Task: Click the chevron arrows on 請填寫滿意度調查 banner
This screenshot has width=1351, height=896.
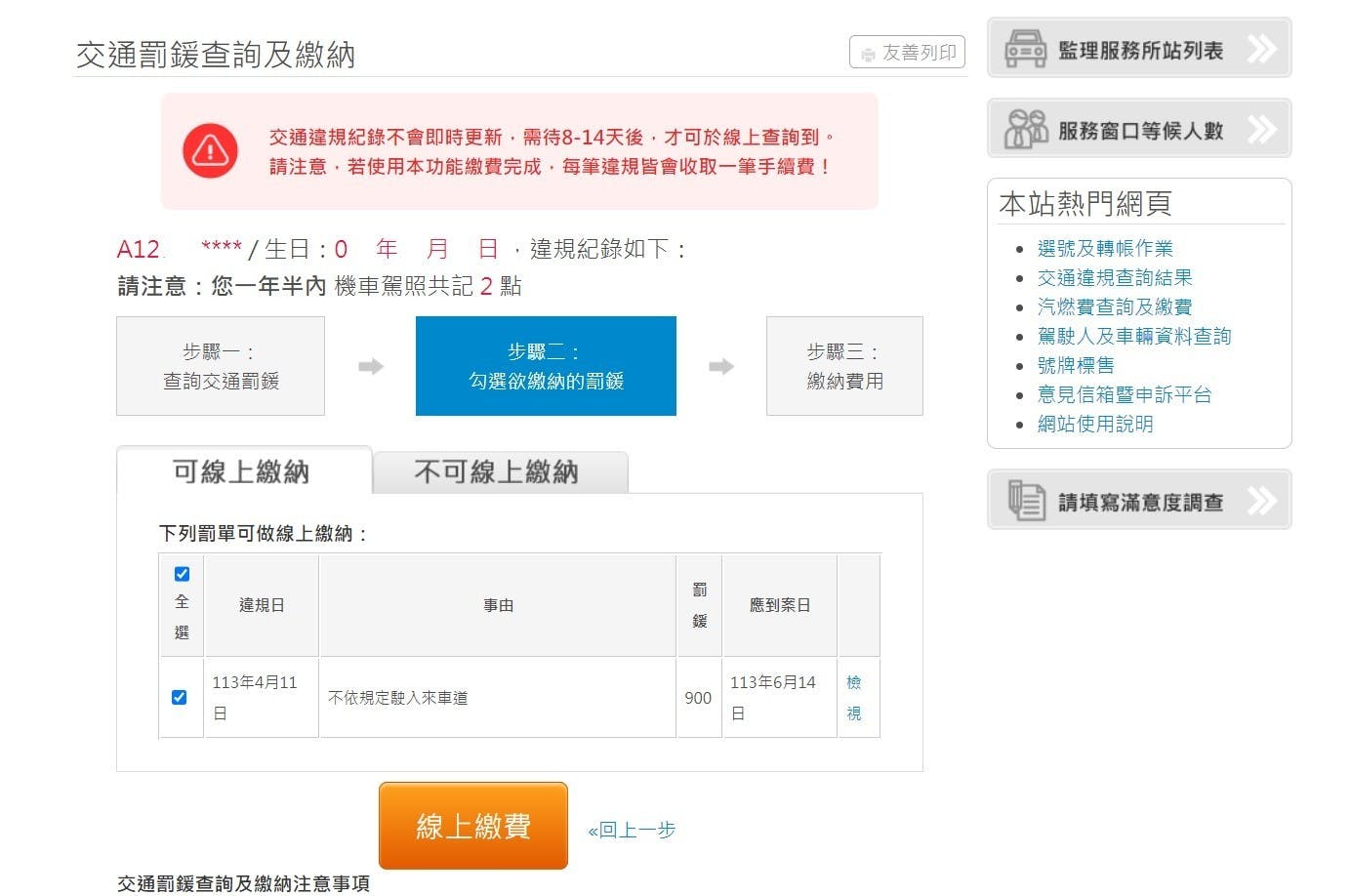Action: tap(1261, 501)
